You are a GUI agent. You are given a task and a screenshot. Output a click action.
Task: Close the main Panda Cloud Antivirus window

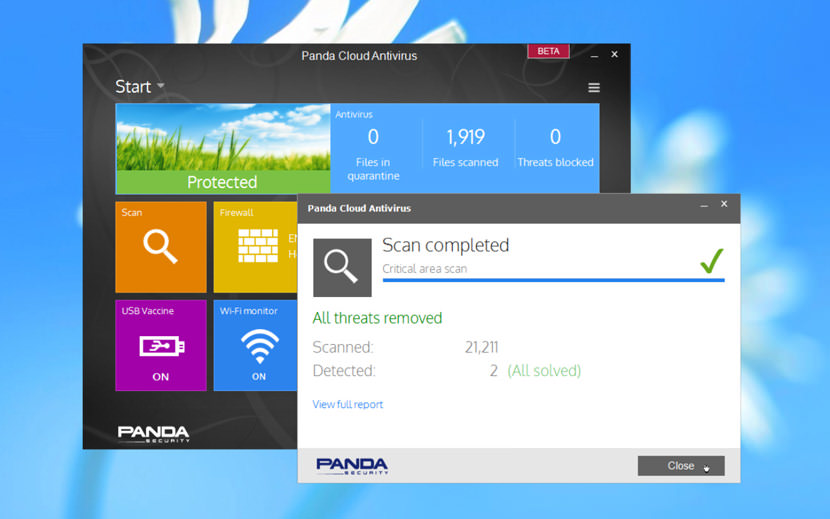615,54
